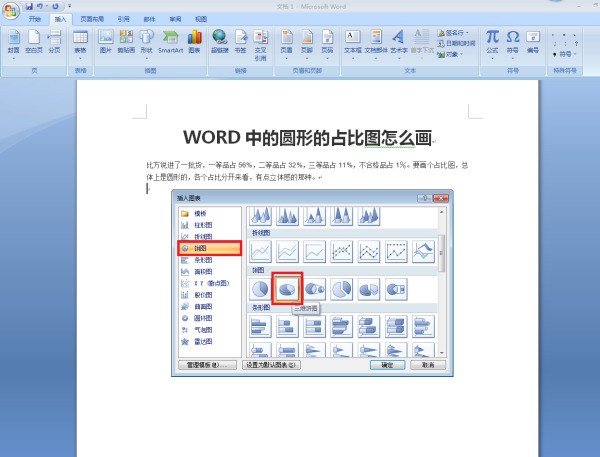The width and height of the screenshot is (600, 457).
Task: Switch to the 开始 (Home) tab
Action: (x=36, y=18)
